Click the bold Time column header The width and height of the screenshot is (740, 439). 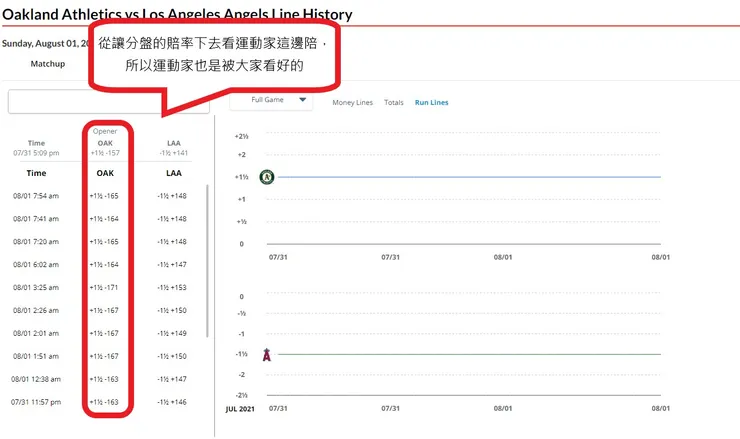[x=36, y=173]
